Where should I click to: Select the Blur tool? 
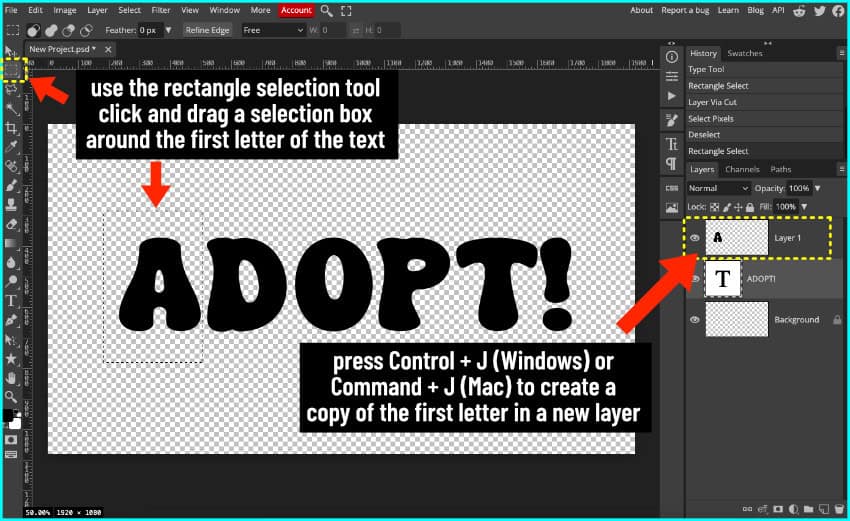(x=11, y=262)
